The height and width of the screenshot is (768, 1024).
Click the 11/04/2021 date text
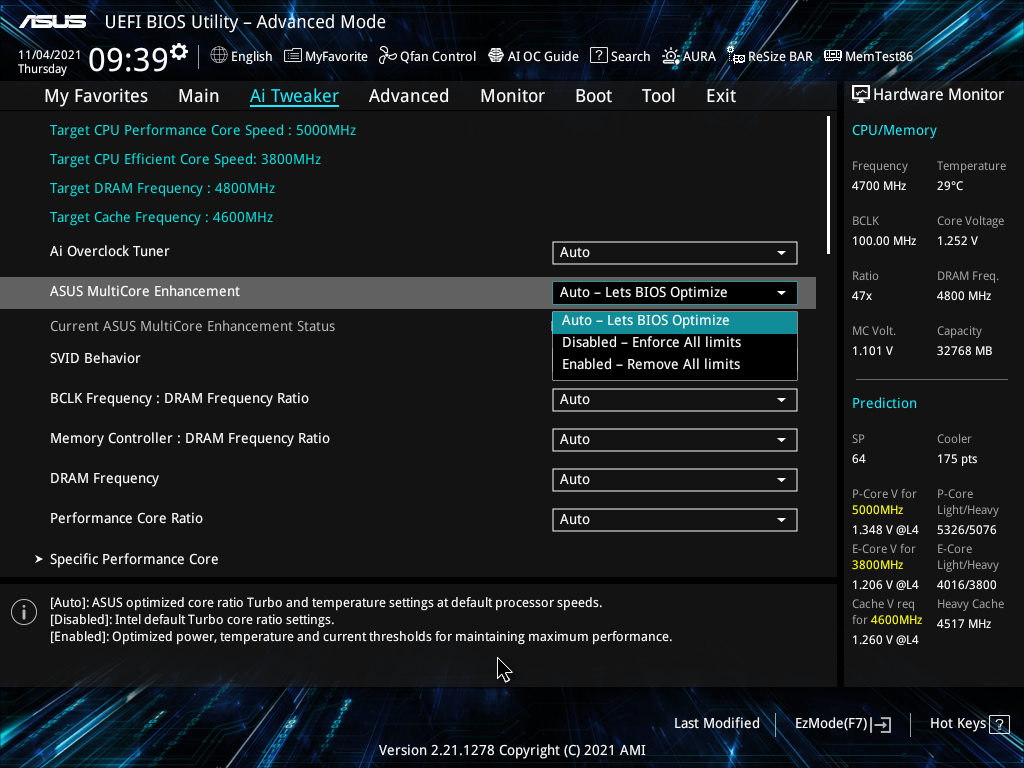[49, 55]
